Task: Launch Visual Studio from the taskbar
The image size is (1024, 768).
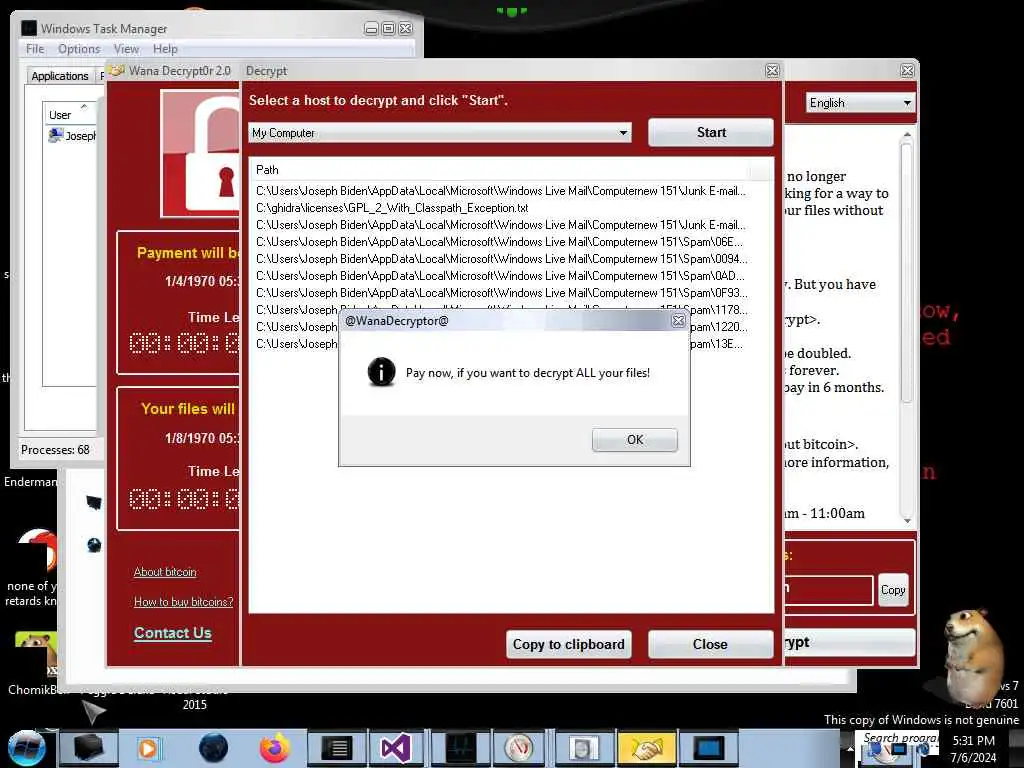Action: pos(396,748)
